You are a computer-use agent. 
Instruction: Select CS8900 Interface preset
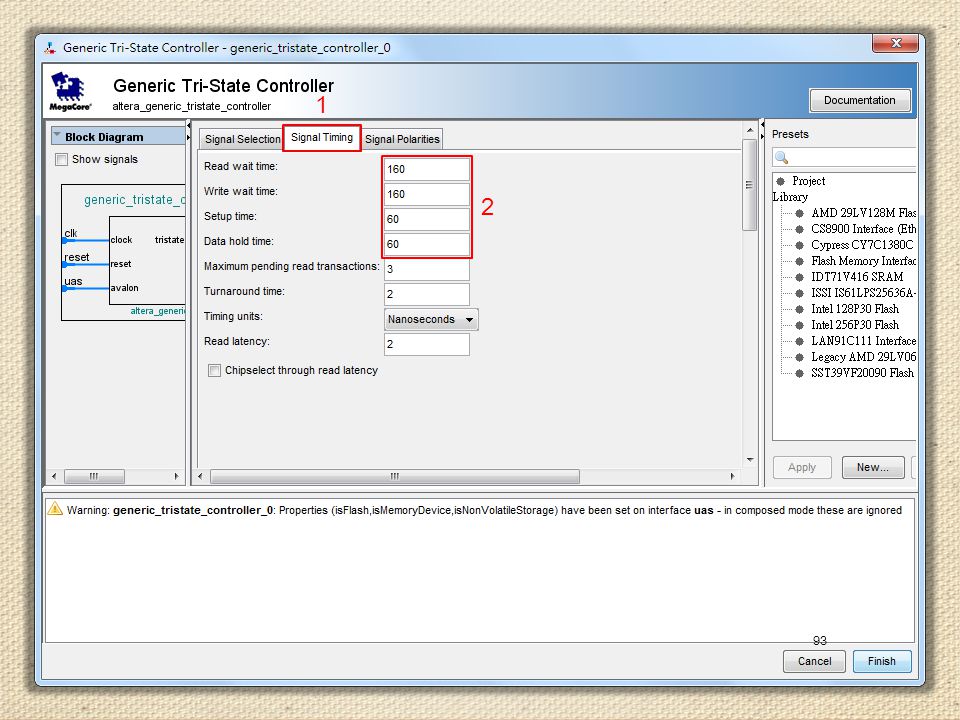pos(863,229)
